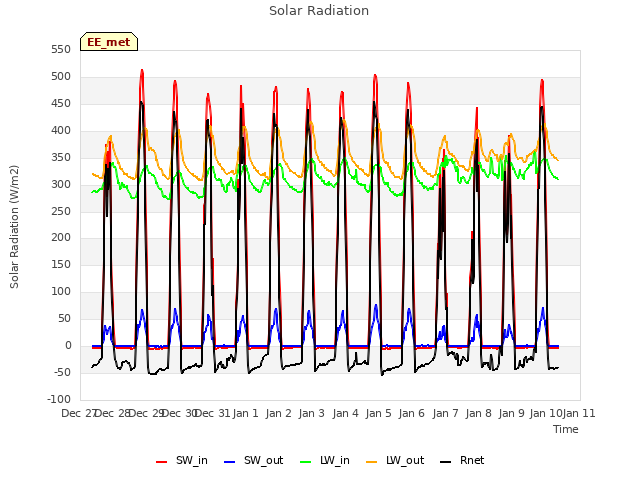
Task: Click the 300 y-axis tick label
Action: pos(61,184)
